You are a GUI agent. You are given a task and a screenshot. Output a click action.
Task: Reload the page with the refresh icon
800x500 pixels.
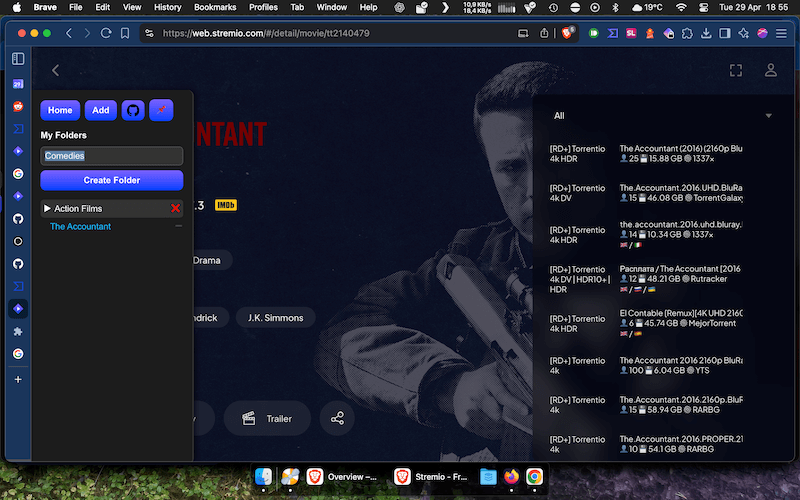pos(106,33)
